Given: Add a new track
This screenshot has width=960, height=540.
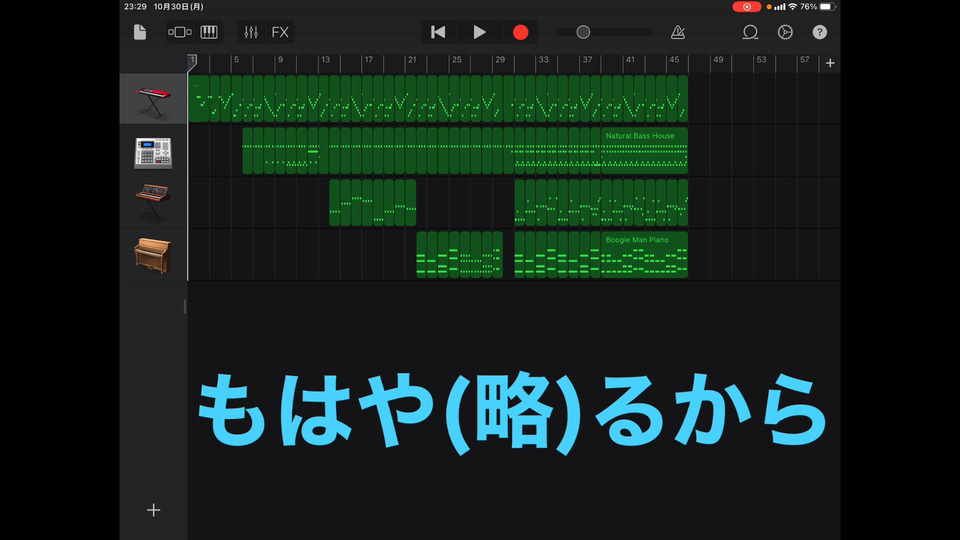Looking at the screenshot, I should tap(153, 510).
